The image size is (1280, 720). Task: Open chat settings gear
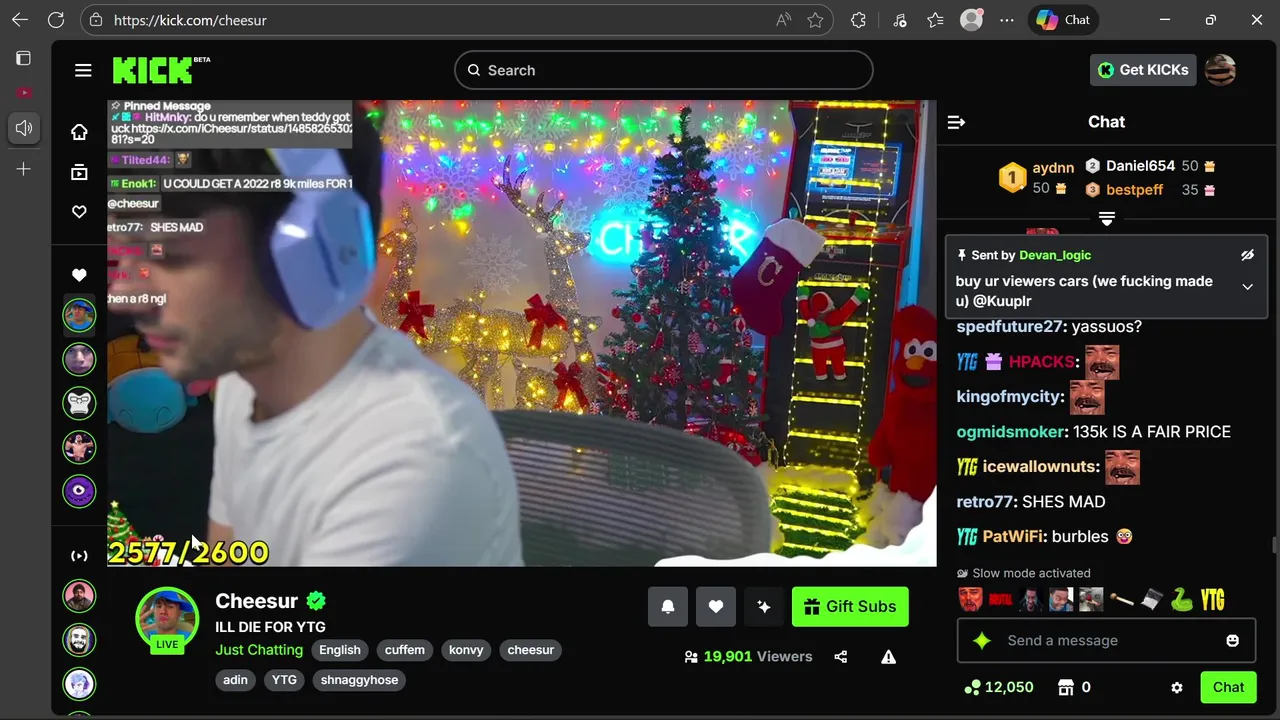click(1177, 688)
